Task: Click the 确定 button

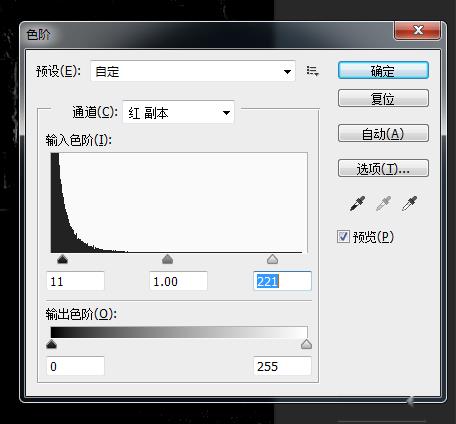Action: 383,70
